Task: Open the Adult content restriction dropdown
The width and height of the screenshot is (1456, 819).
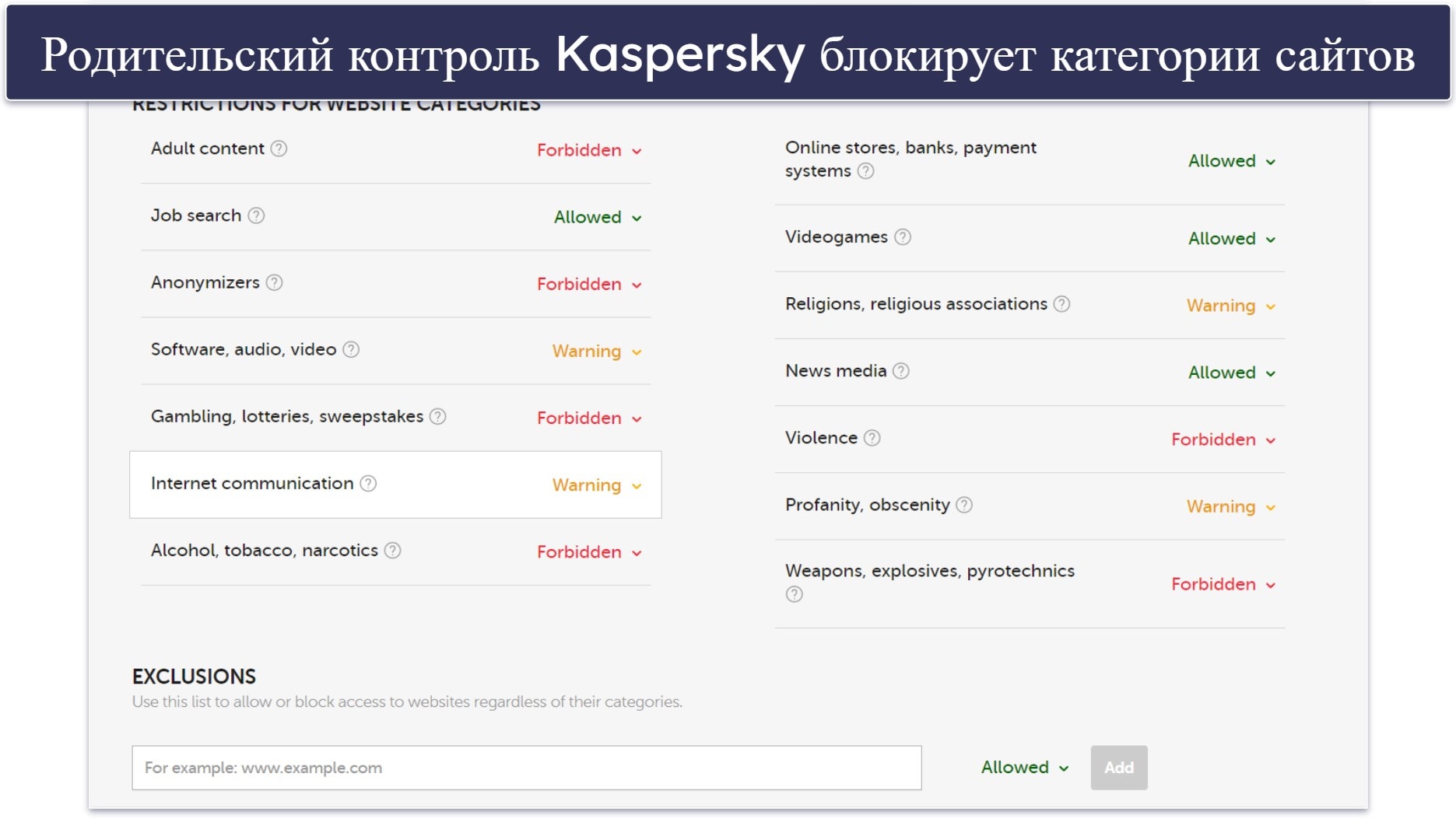Action: click(589, 150)
